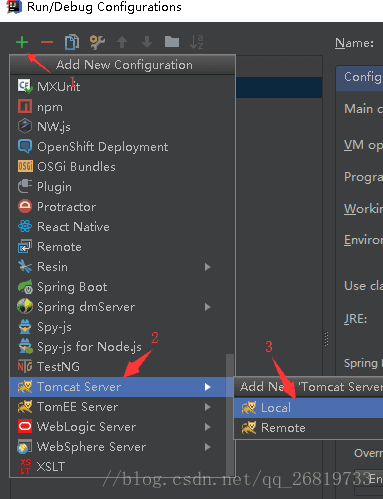Click the Move Up arrow icon
This screenshot has height=499, width=383.
[x=122, y=42]
